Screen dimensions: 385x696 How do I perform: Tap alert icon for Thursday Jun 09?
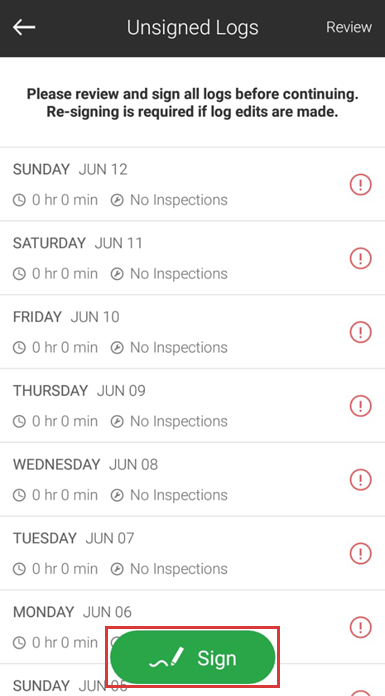pyautogui.click(x=361, y=406)
